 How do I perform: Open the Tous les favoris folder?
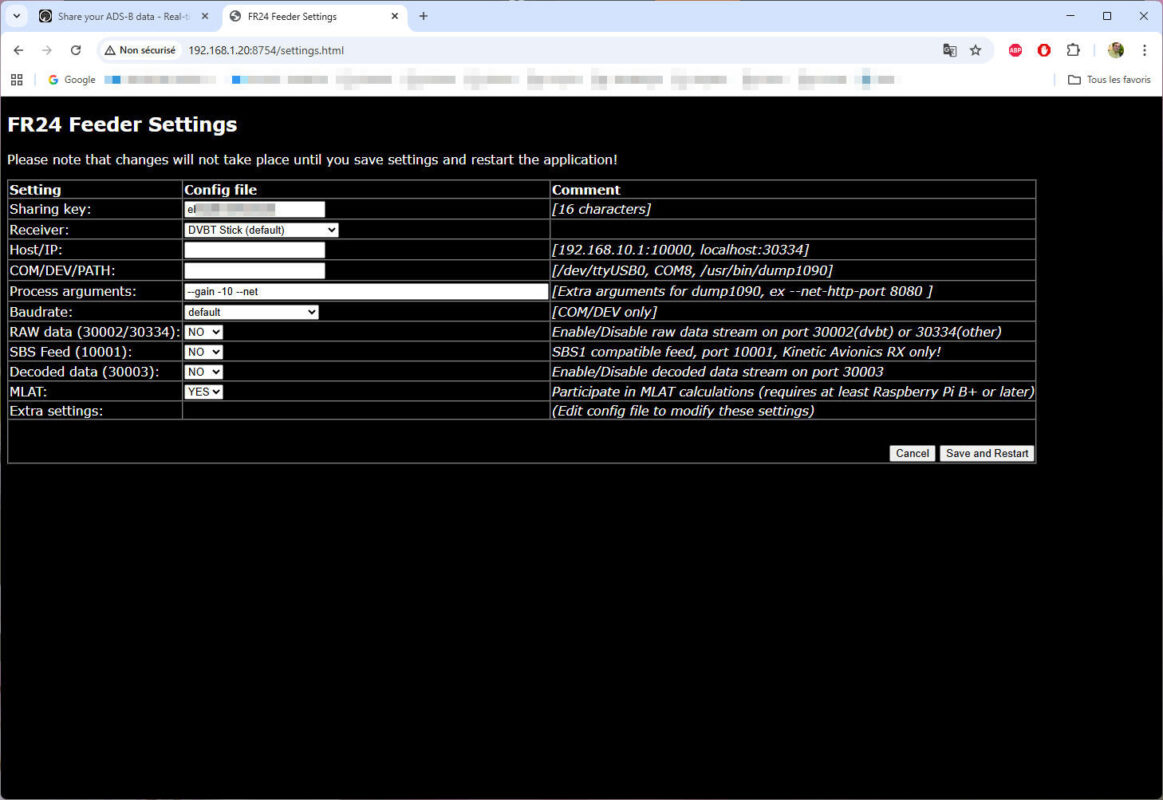(x=1109, y=79)
